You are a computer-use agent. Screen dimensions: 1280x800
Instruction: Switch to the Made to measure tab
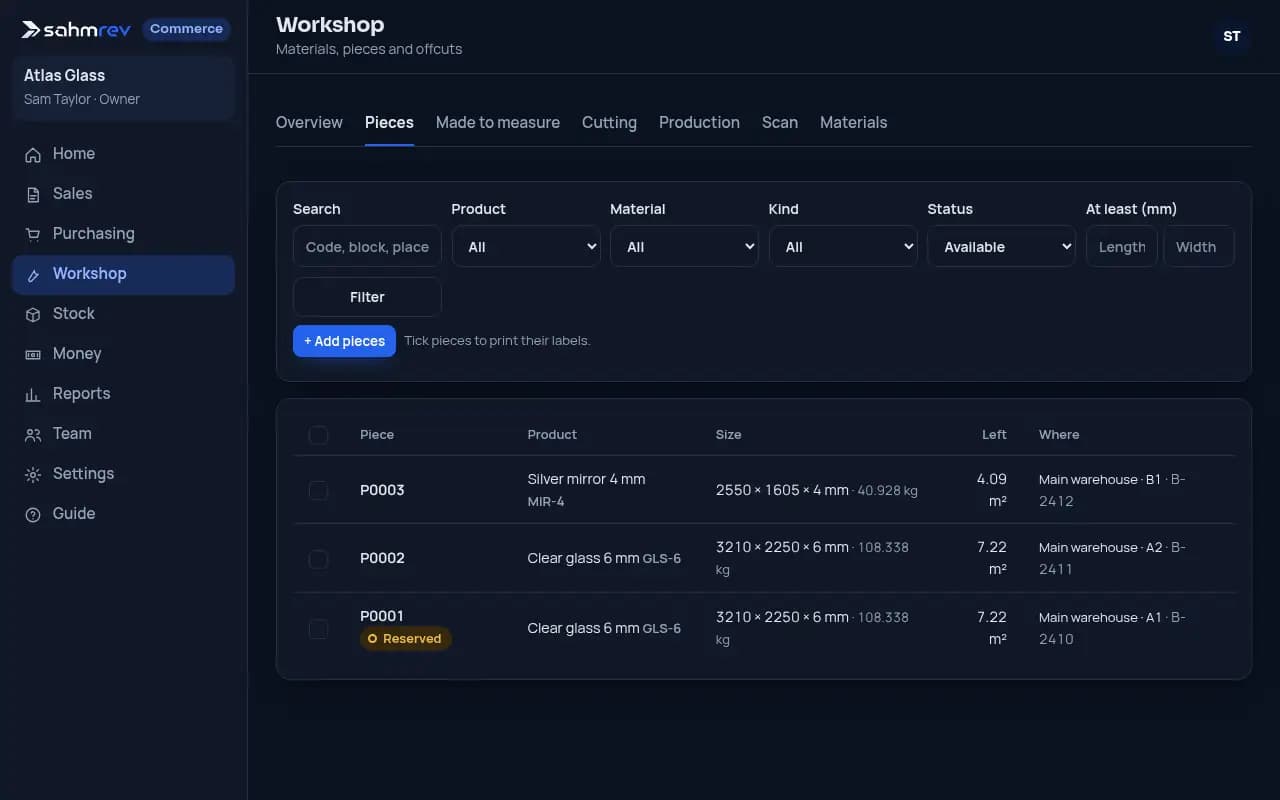pos(498,122)
